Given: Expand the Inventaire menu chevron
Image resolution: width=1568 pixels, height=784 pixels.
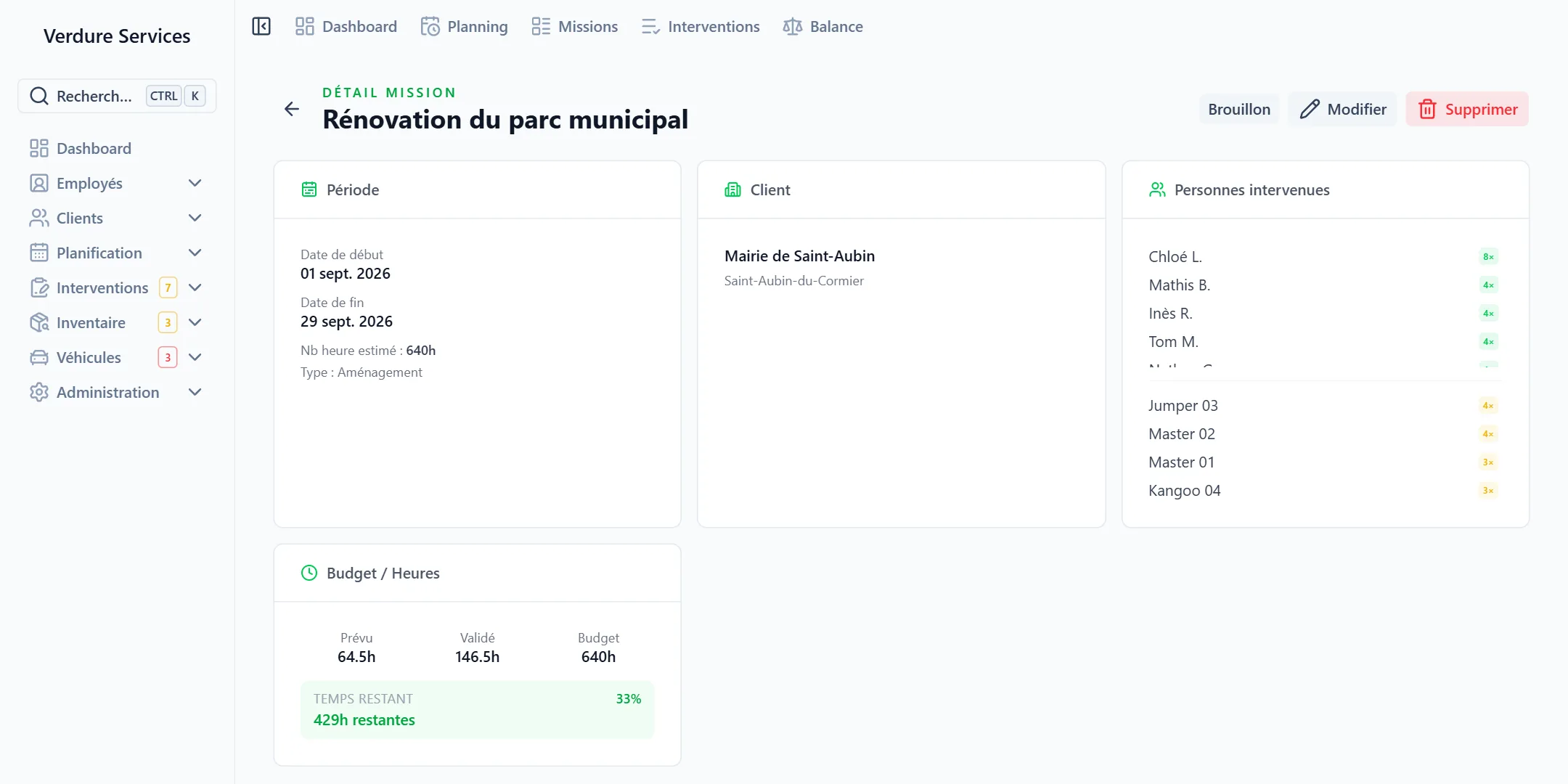Looking at the screenshot, I should click(195, 322).
